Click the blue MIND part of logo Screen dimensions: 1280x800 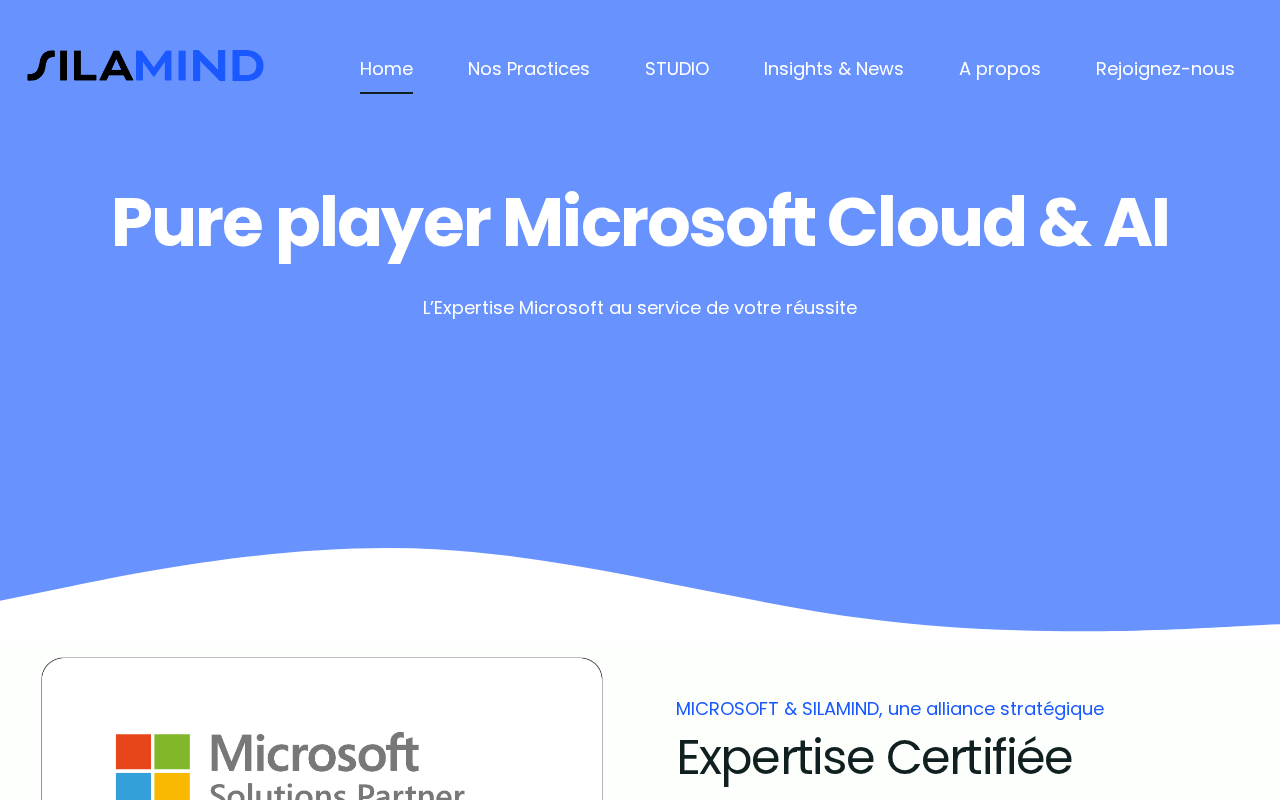[x=199, y=66]
